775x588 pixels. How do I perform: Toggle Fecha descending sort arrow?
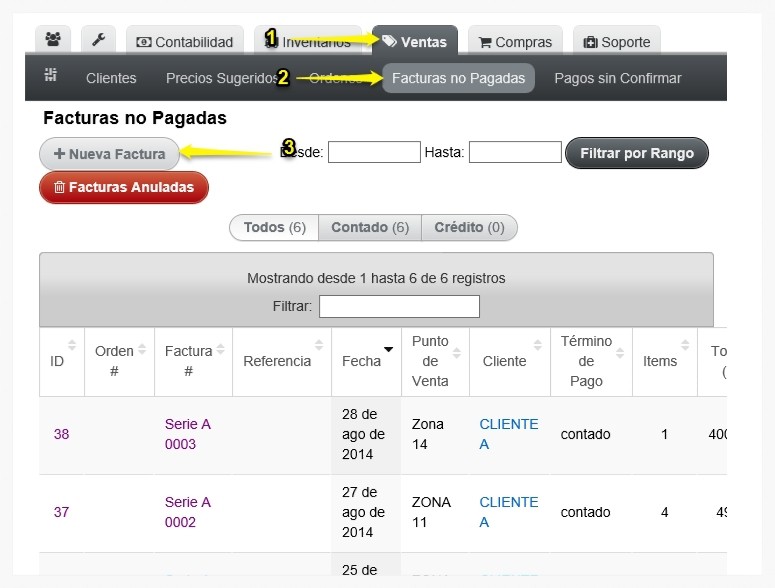pos(388,349)
